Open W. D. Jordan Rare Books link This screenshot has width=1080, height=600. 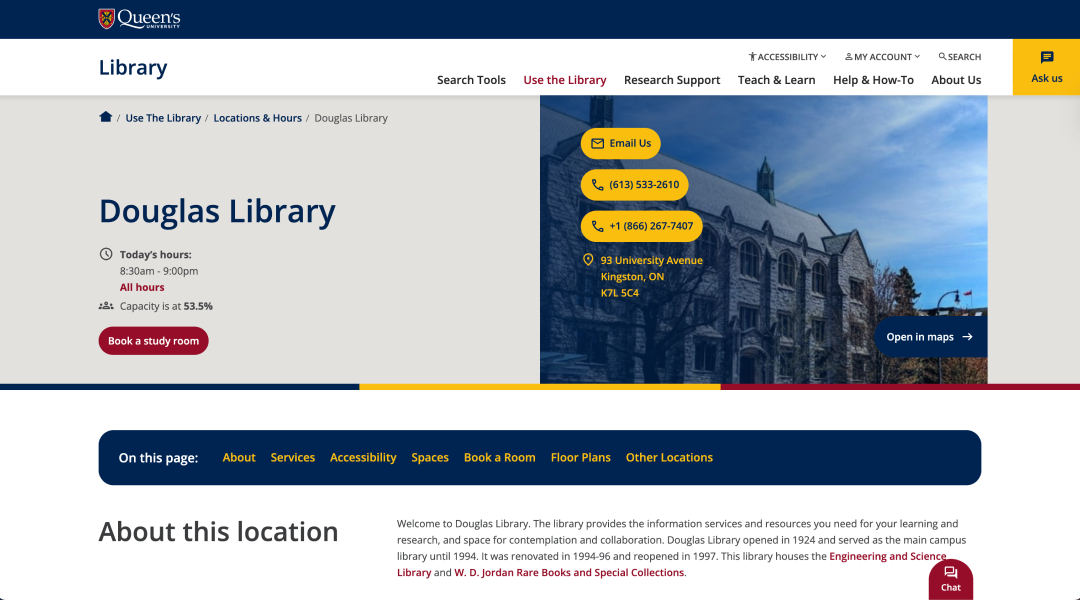(569, 573)
